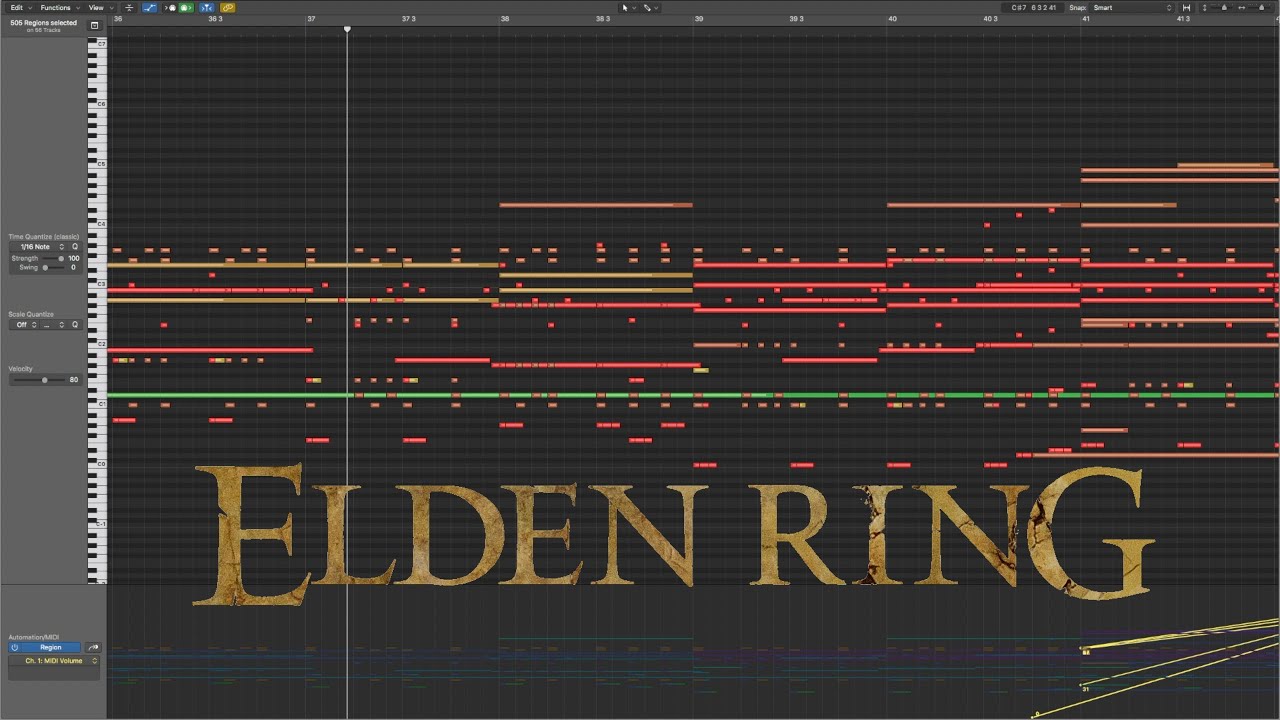Adjust the quantize Strength slider

click(x=53, y=259)
